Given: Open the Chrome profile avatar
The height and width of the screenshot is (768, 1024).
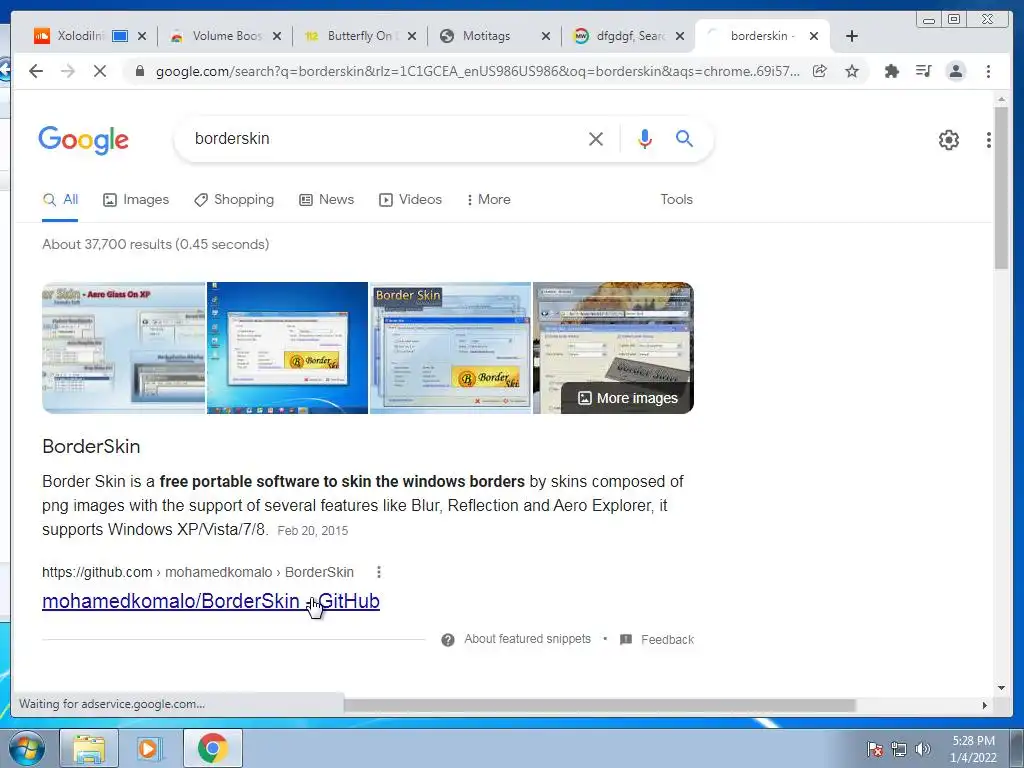Looking at the screenshot, I should click(x=955, y=71).
